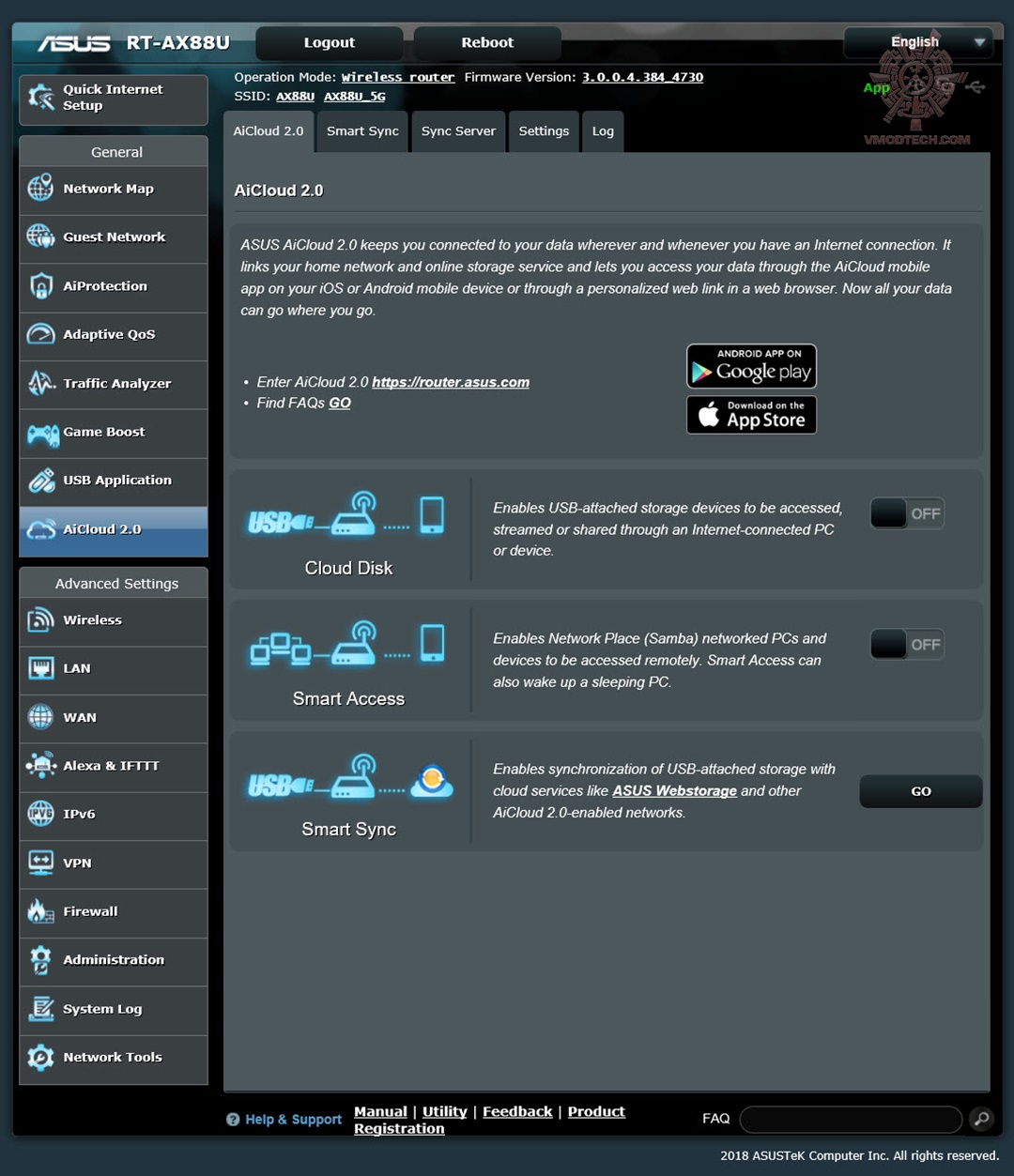The width and height of the screenshot is (1014, 1176).
Task: Enable the Smart Access switch
Action: tap(907, 644)
